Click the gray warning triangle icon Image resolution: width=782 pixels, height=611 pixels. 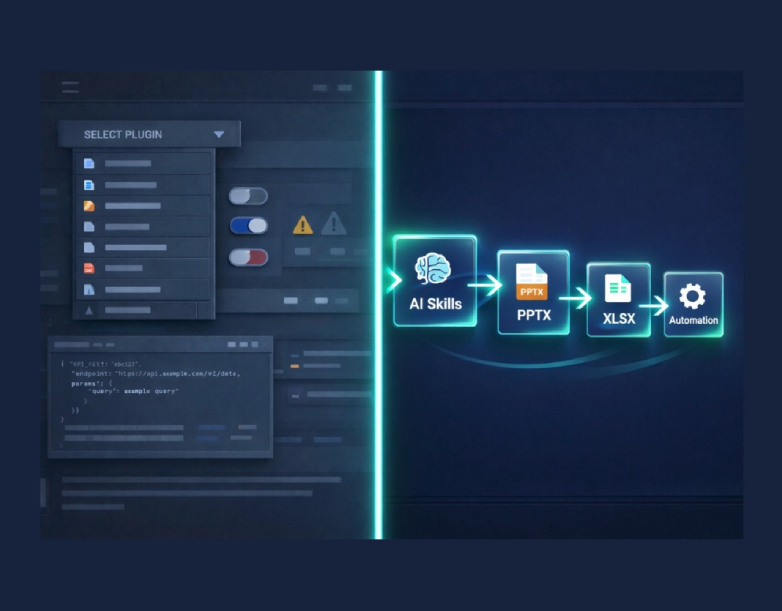pos(334,222)
